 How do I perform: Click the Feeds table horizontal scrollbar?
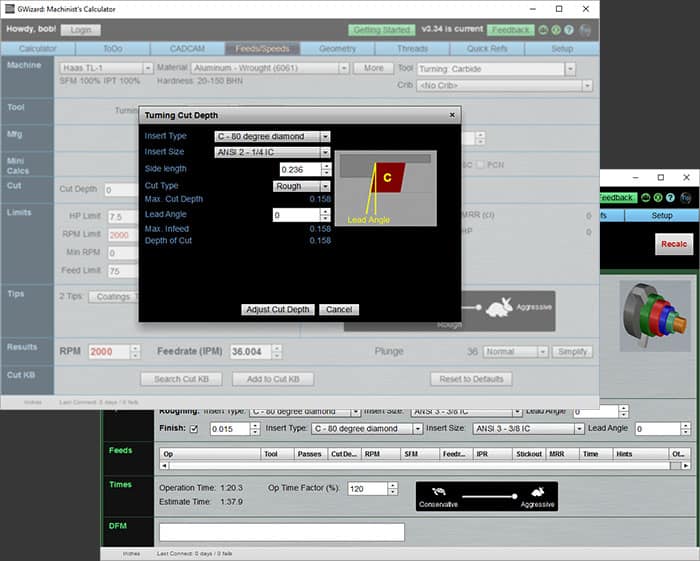point(425,465)
